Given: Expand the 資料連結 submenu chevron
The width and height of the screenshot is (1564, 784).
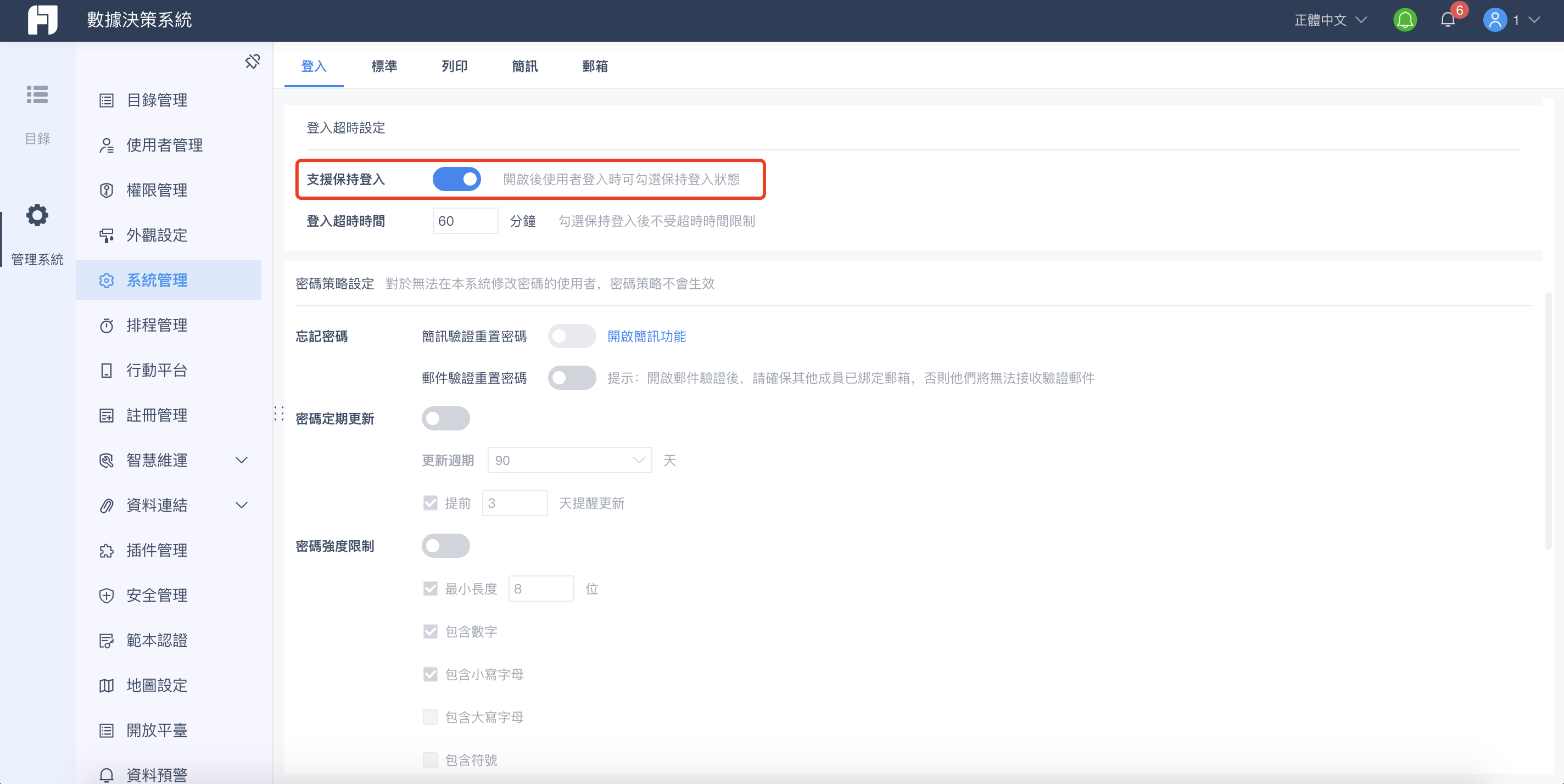Looking at the screenshot, I should coord(242,505).
